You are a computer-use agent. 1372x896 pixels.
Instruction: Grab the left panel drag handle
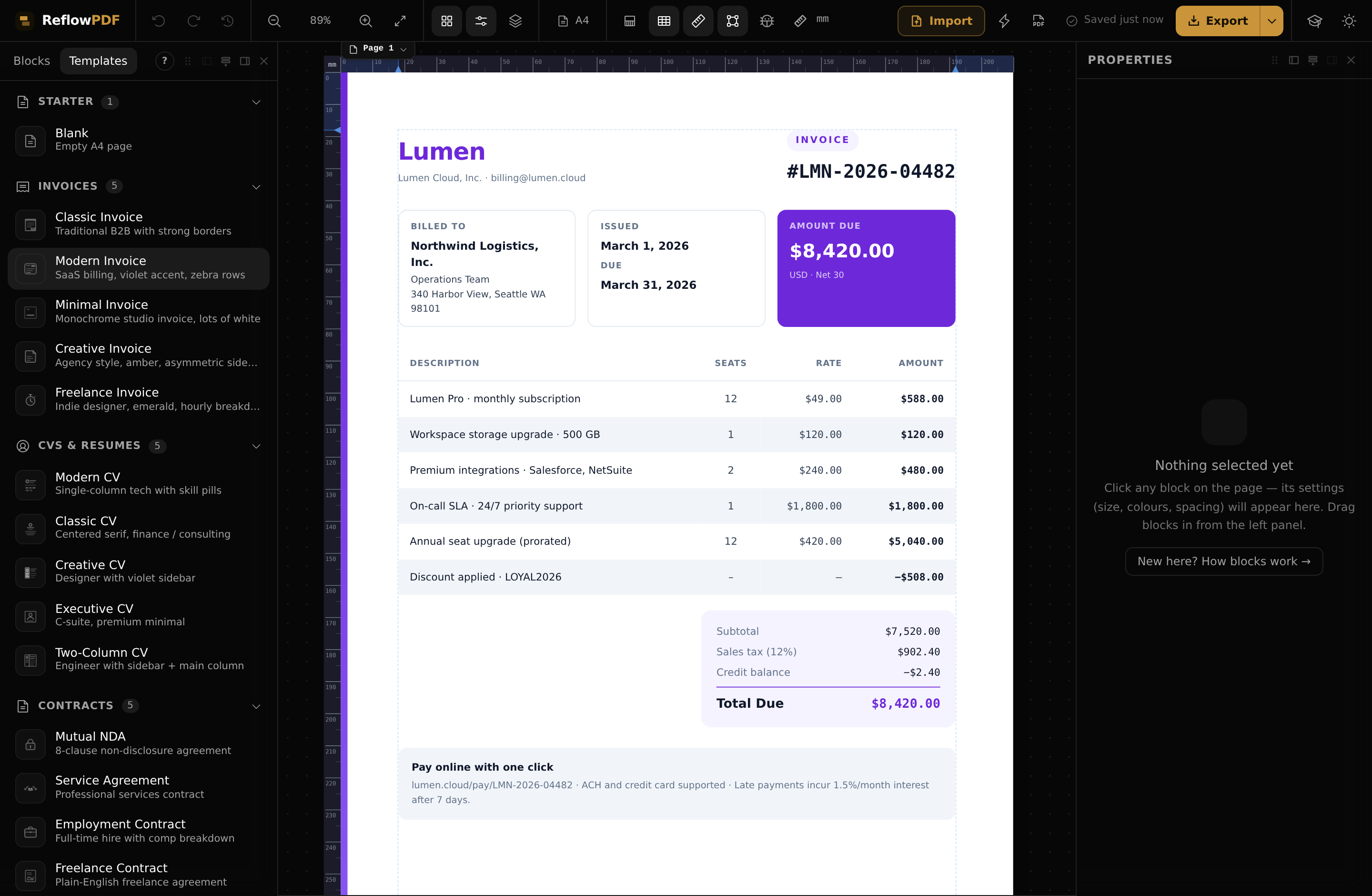(187, 61)
